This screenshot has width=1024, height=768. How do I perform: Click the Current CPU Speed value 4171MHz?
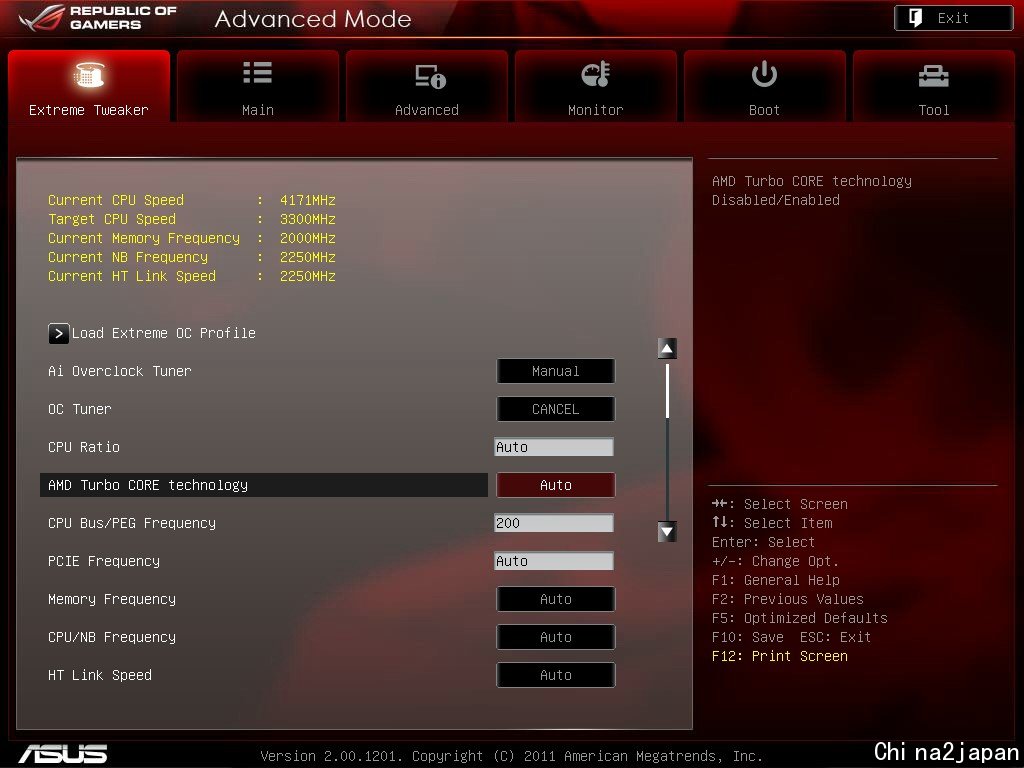308,200
